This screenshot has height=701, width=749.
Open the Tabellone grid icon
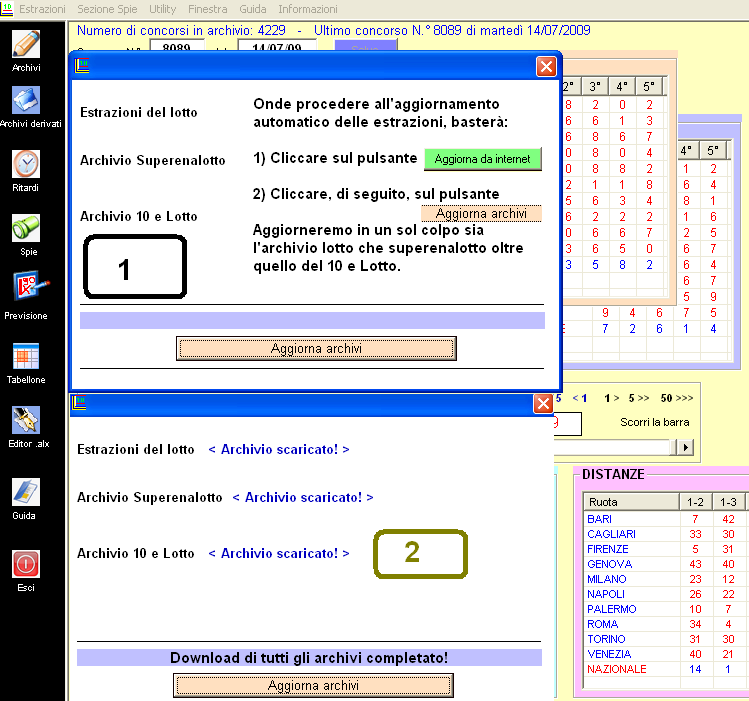tap(26, 356)
